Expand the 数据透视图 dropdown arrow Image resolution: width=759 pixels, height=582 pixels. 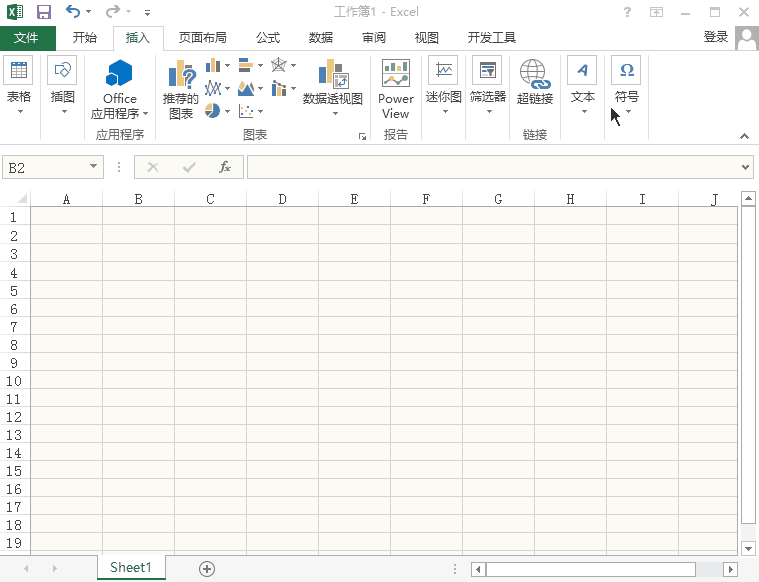335,114
